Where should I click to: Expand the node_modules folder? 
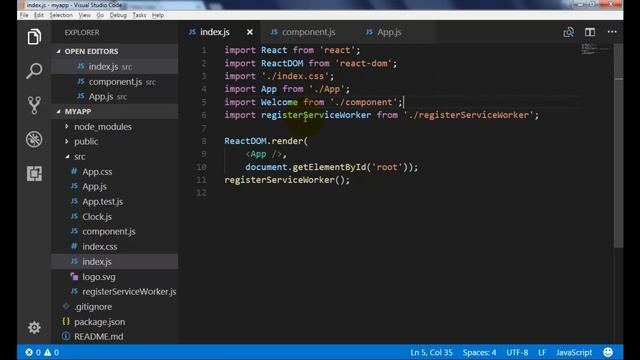115,127
